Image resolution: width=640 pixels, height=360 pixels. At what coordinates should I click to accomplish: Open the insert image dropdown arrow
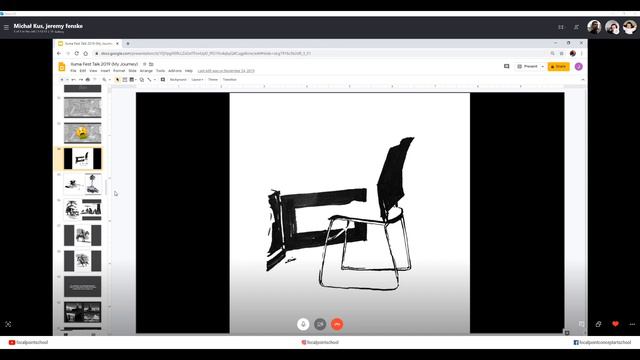pyautogui.click(x=136, y=80)
